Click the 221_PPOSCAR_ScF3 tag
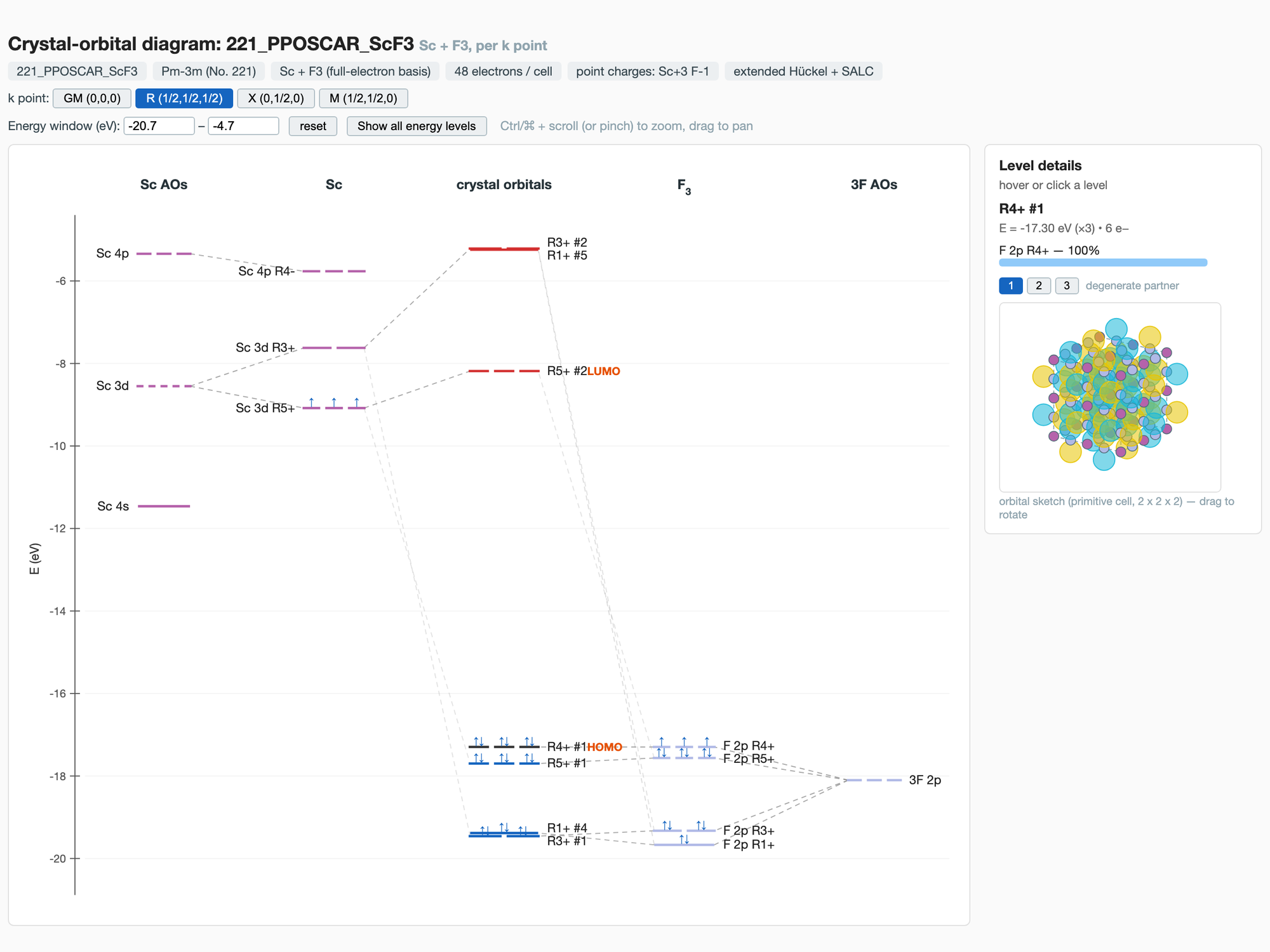 (x=77, y=71)
